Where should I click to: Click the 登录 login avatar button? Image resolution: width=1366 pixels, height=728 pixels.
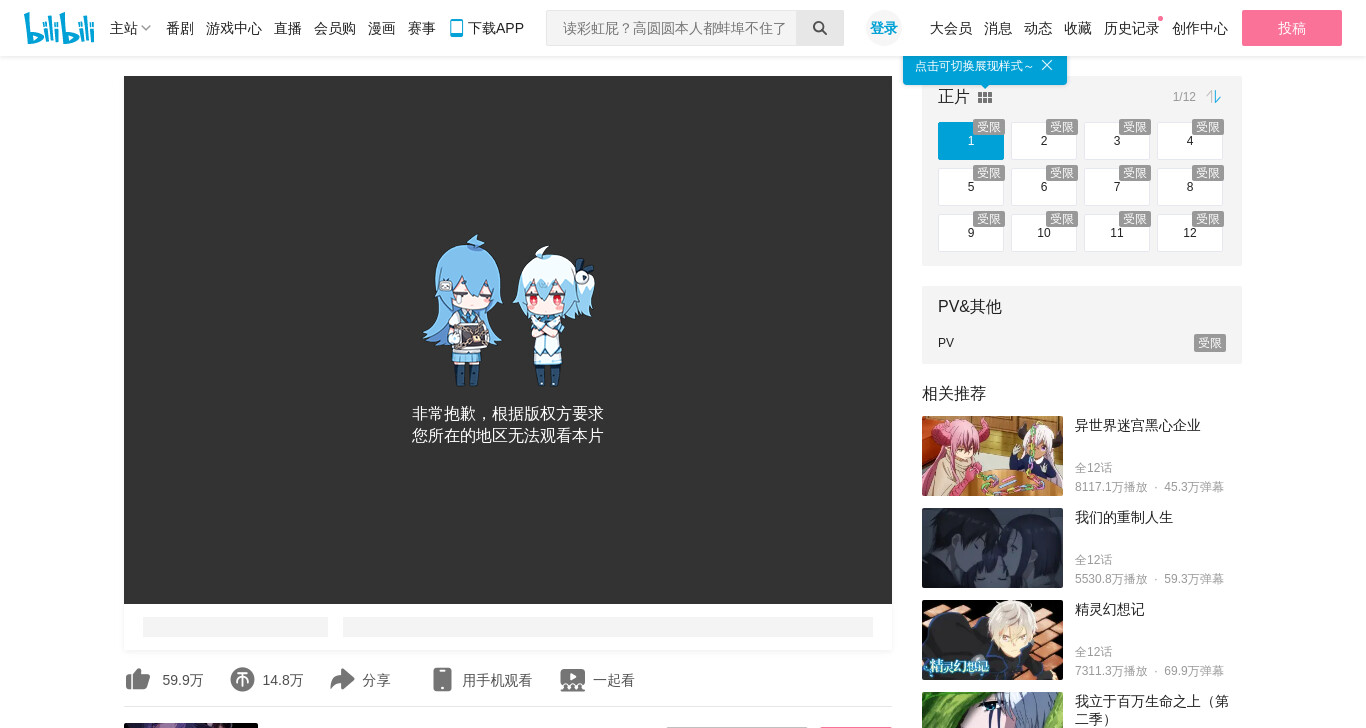point(884,28)
